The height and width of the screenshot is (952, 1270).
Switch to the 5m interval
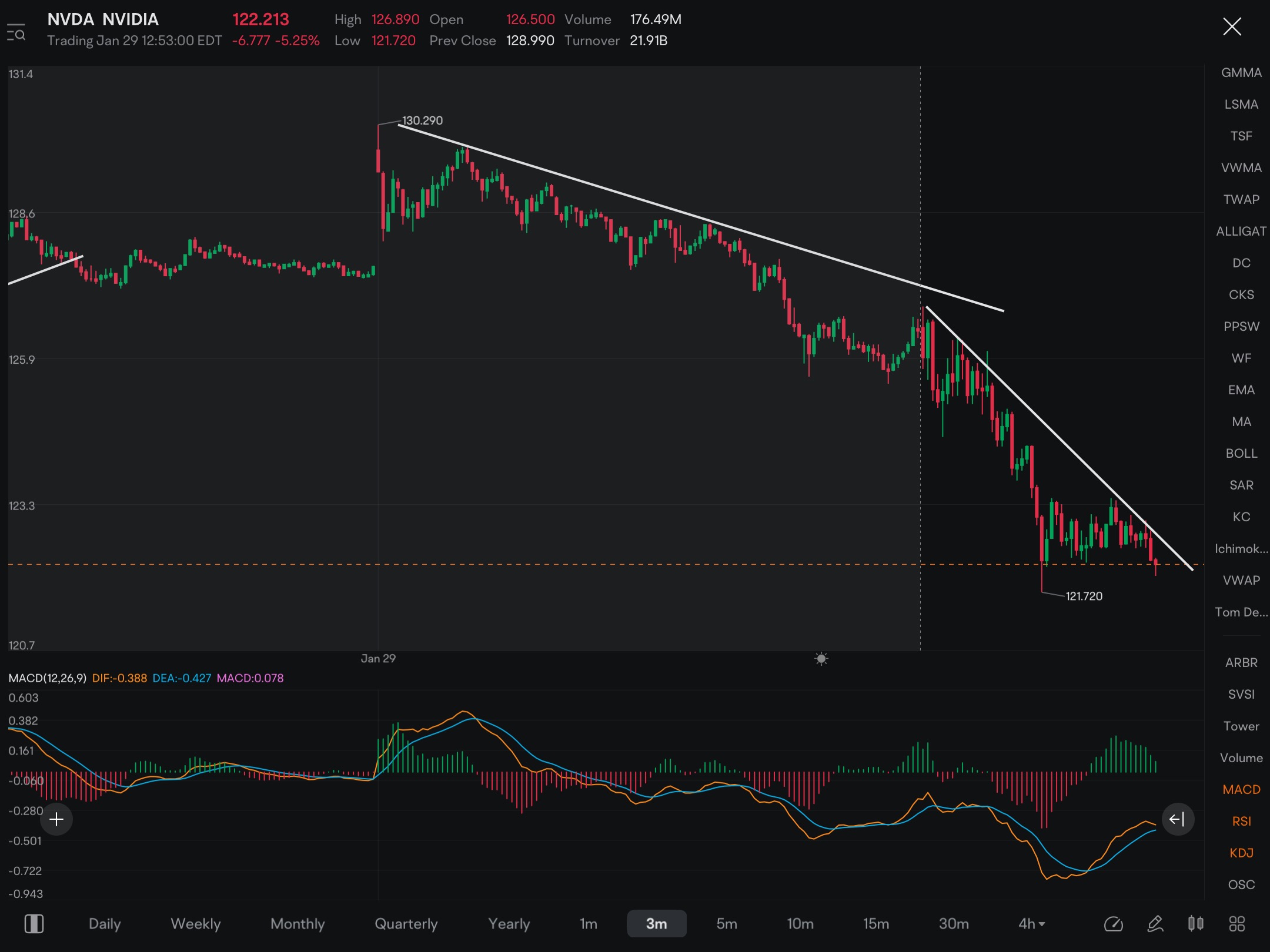point(727,924)
